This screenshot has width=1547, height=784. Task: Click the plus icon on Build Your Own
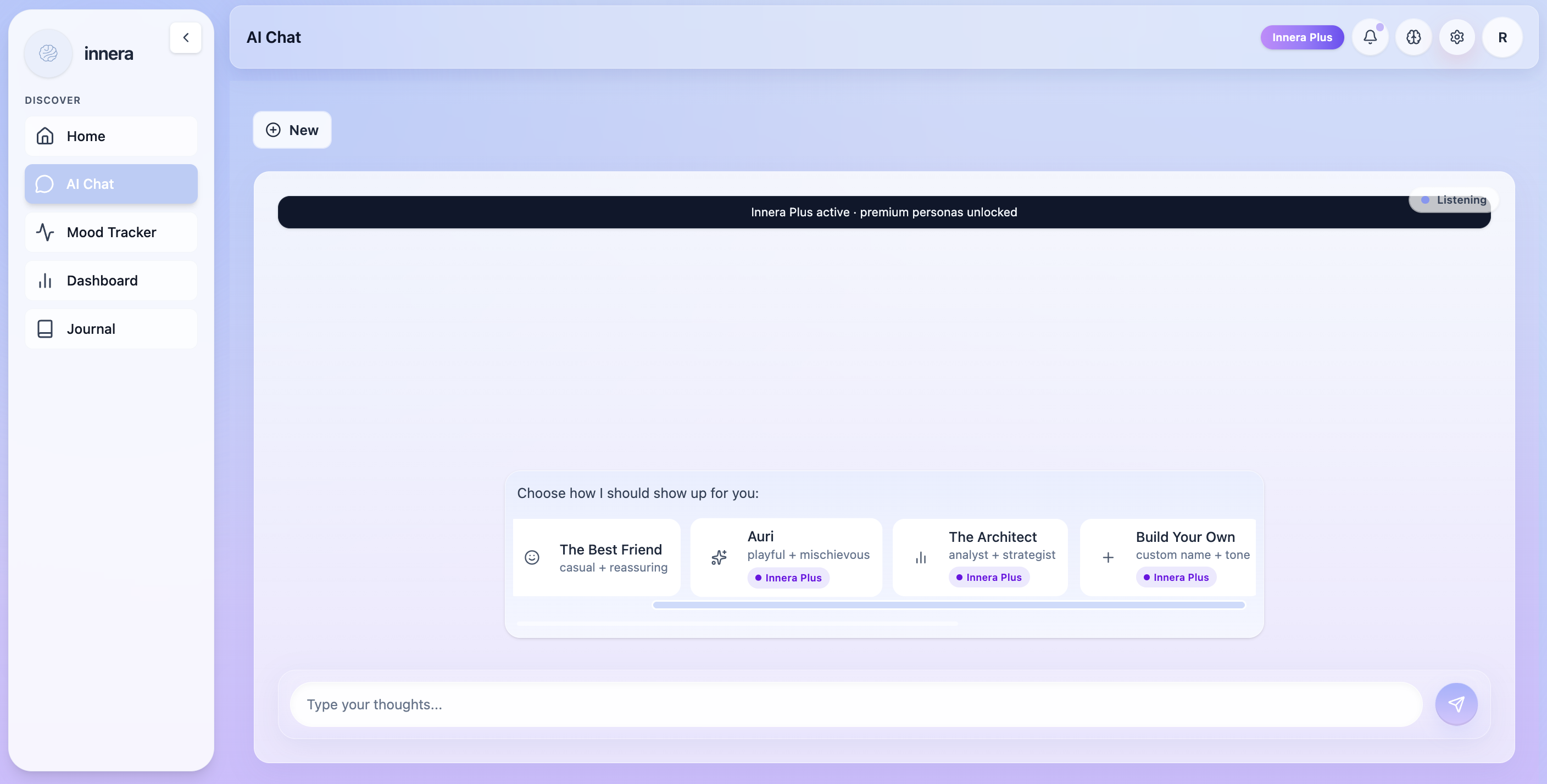(1108, 558)
